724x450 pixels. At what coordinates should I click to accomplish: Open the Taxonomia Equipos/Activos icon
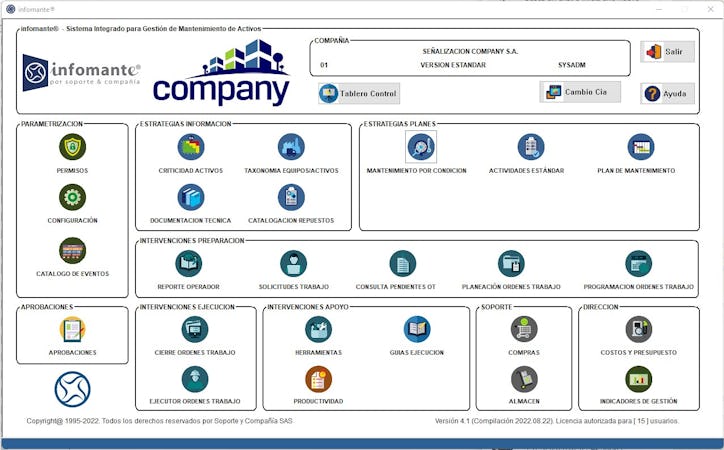tap(291, 147)
